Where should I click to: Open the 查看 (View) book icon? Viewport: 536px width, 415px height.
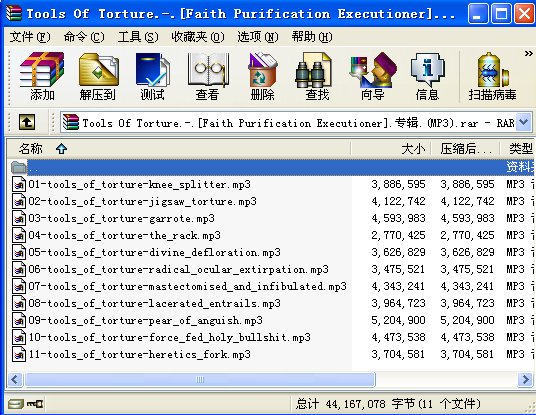pos(207,76)
